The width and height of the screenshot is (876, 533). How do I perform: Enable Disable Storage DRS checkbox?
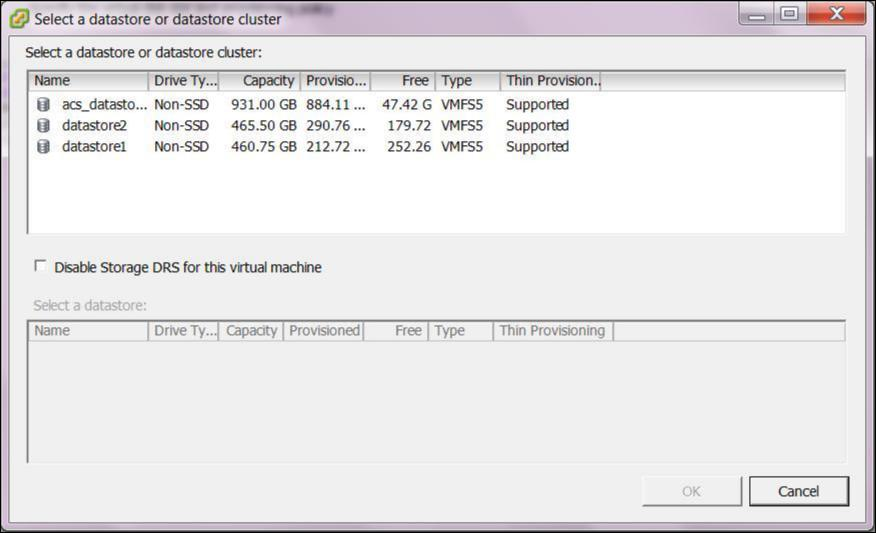coord(40,266)
